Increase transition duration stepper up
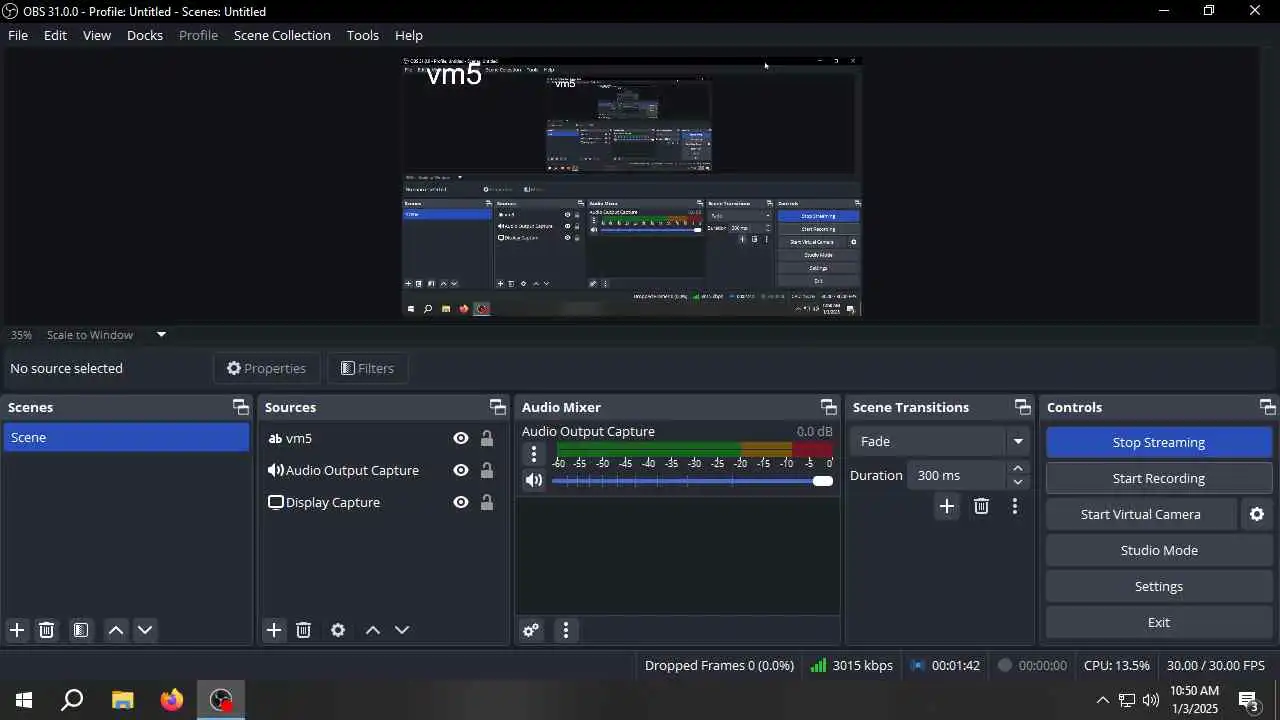The width and height of the screenshot is (1280, 720). pos(1018,468)
